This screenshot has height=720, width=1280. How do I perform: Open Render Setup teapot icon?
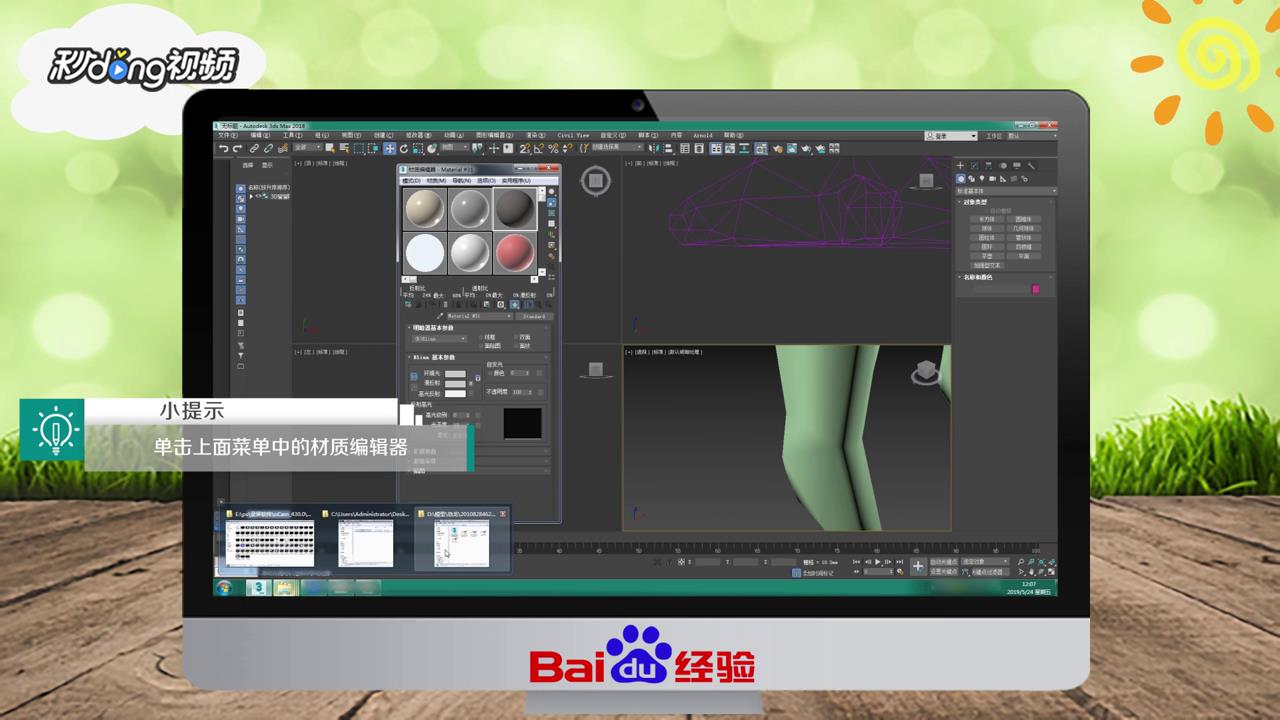778,148
